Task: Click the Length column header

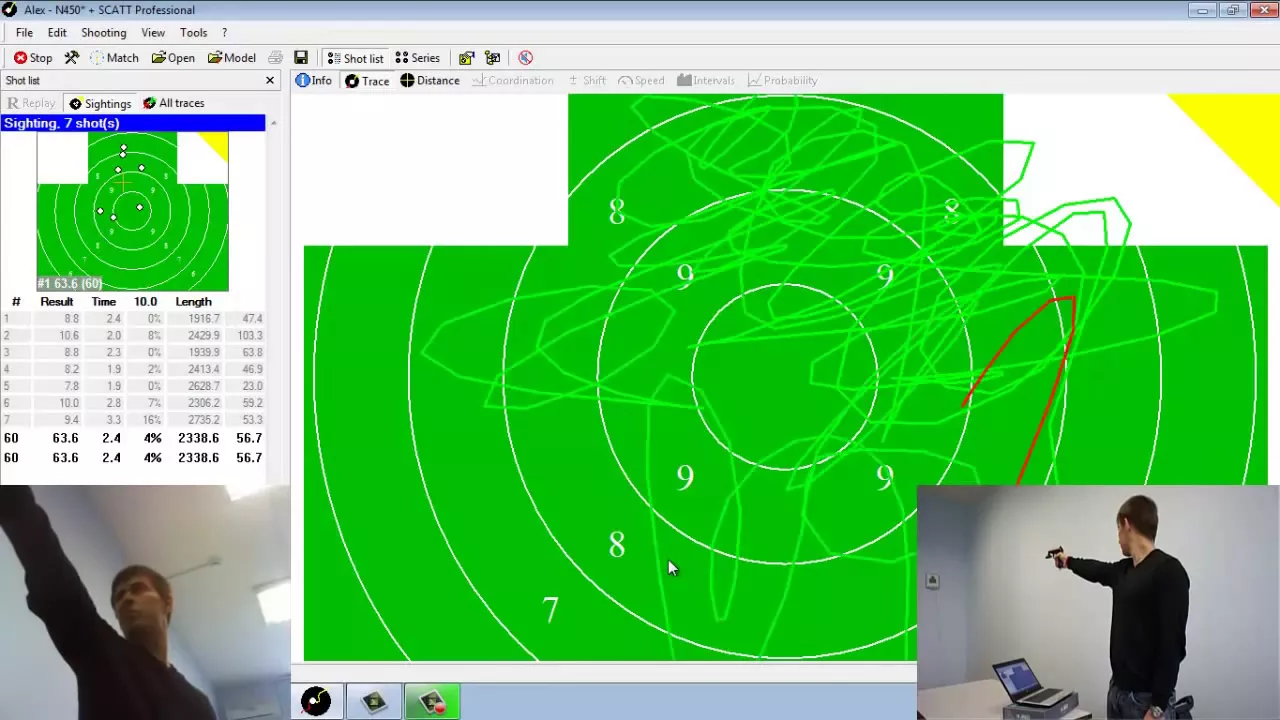Action: pos(193,302)
